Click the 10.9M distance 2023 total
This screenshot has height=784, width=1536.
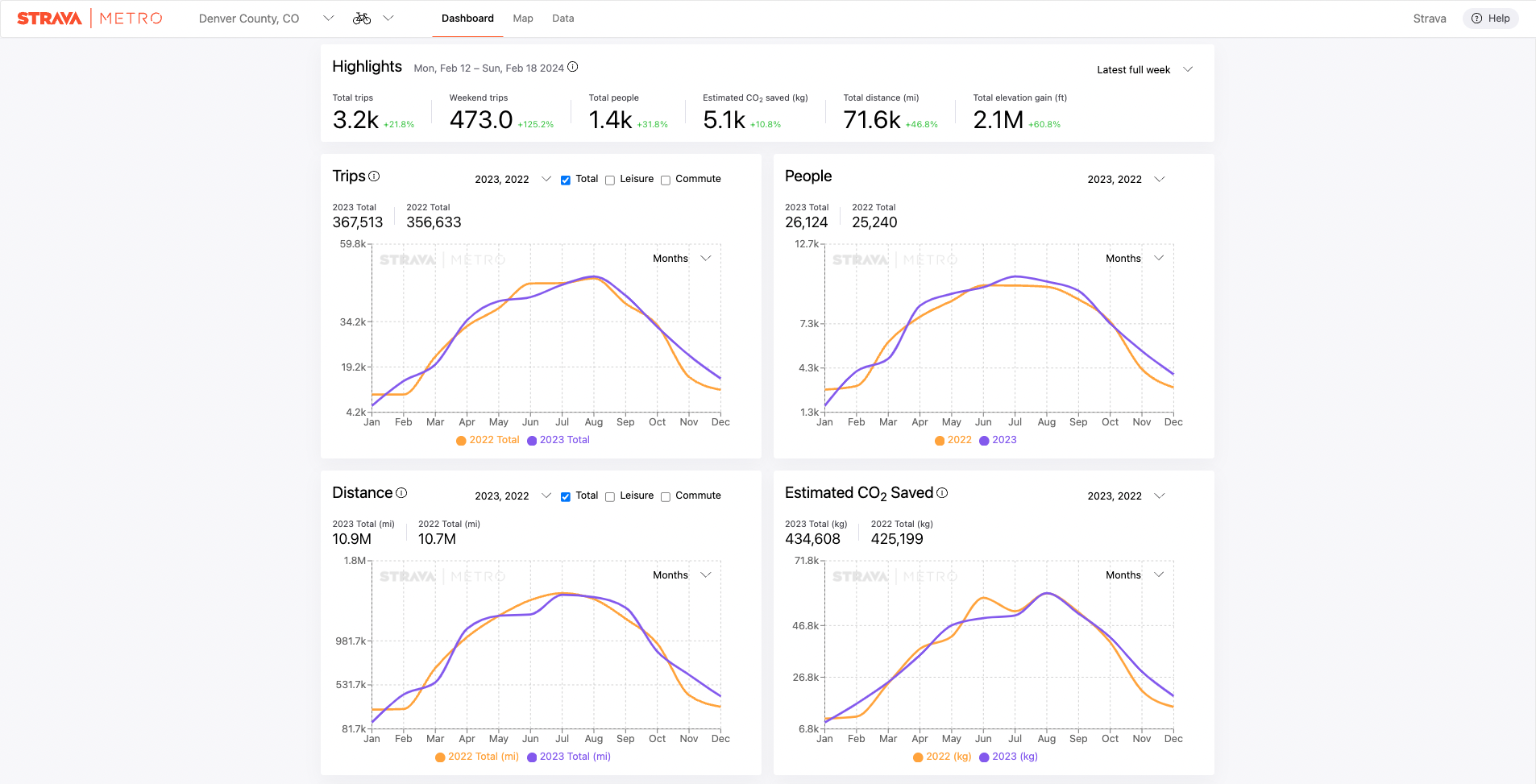pyautogui.click(x=351, y=539)
